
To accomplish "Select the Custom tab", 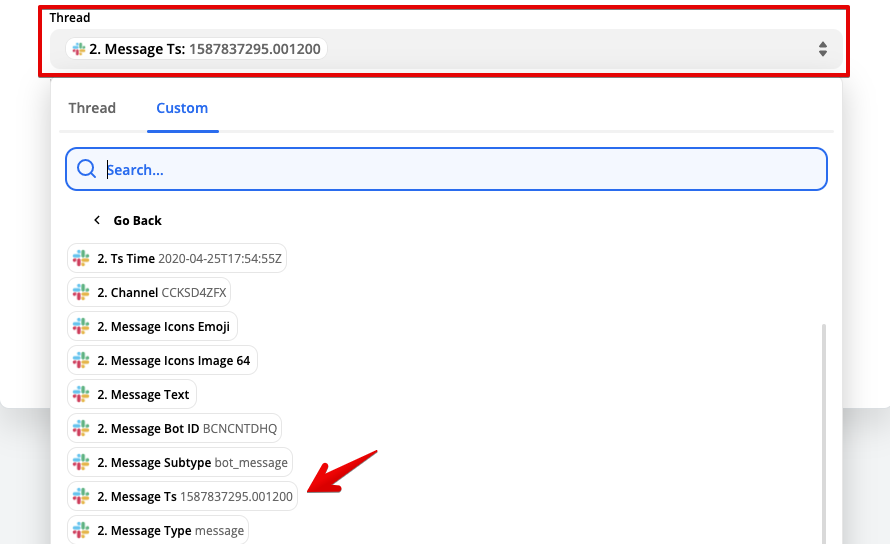I will [x=182, y=108].
